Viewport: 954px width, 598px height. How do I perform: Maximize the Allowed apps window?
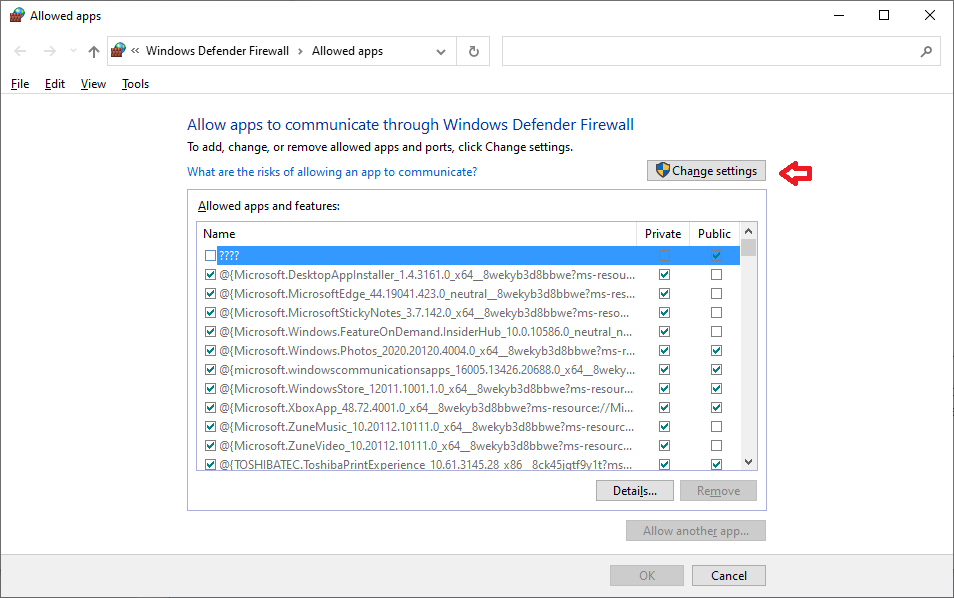(884, 15)
